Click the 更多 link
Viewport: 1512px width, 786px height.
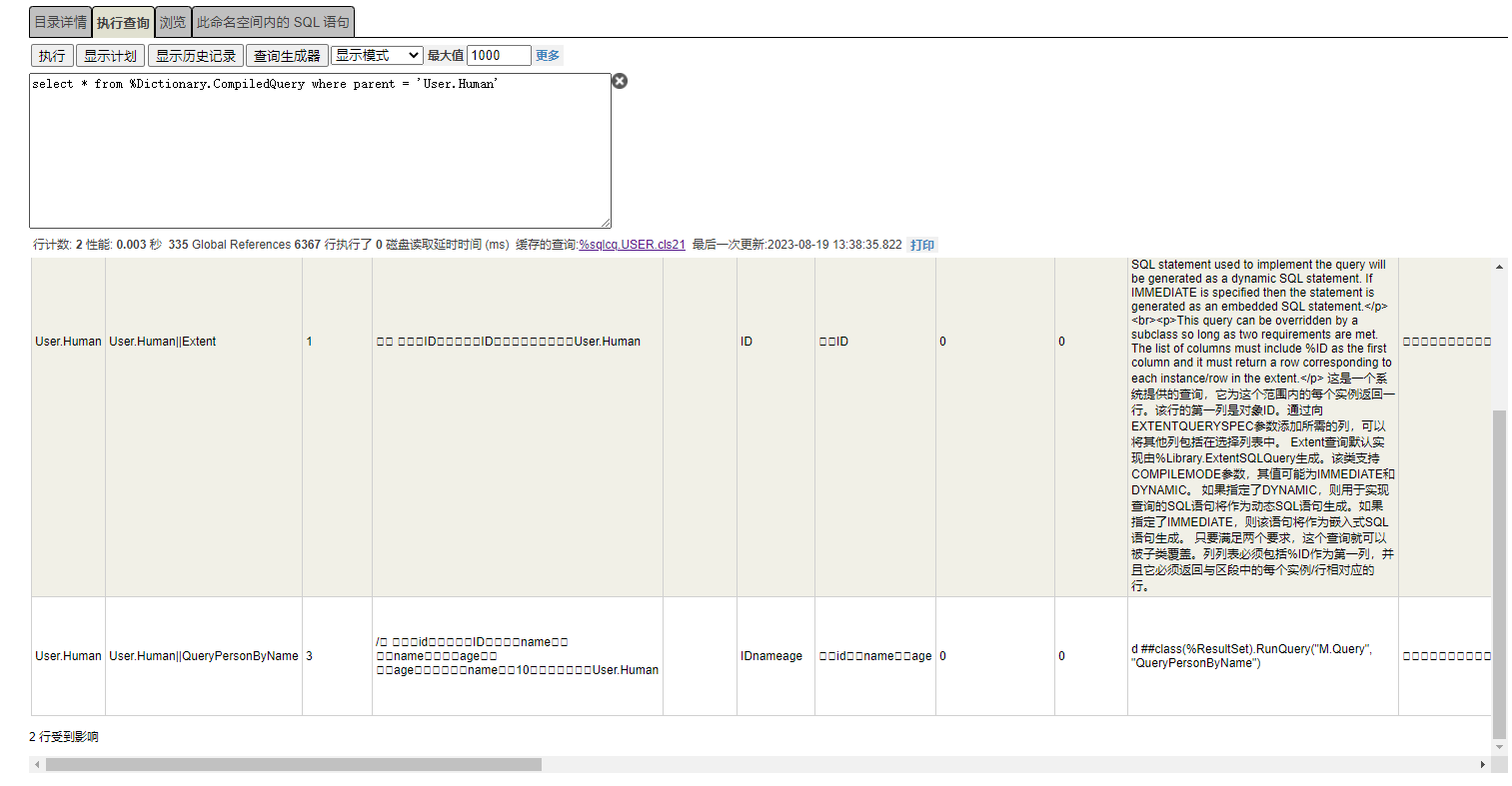tap(548, 56)
